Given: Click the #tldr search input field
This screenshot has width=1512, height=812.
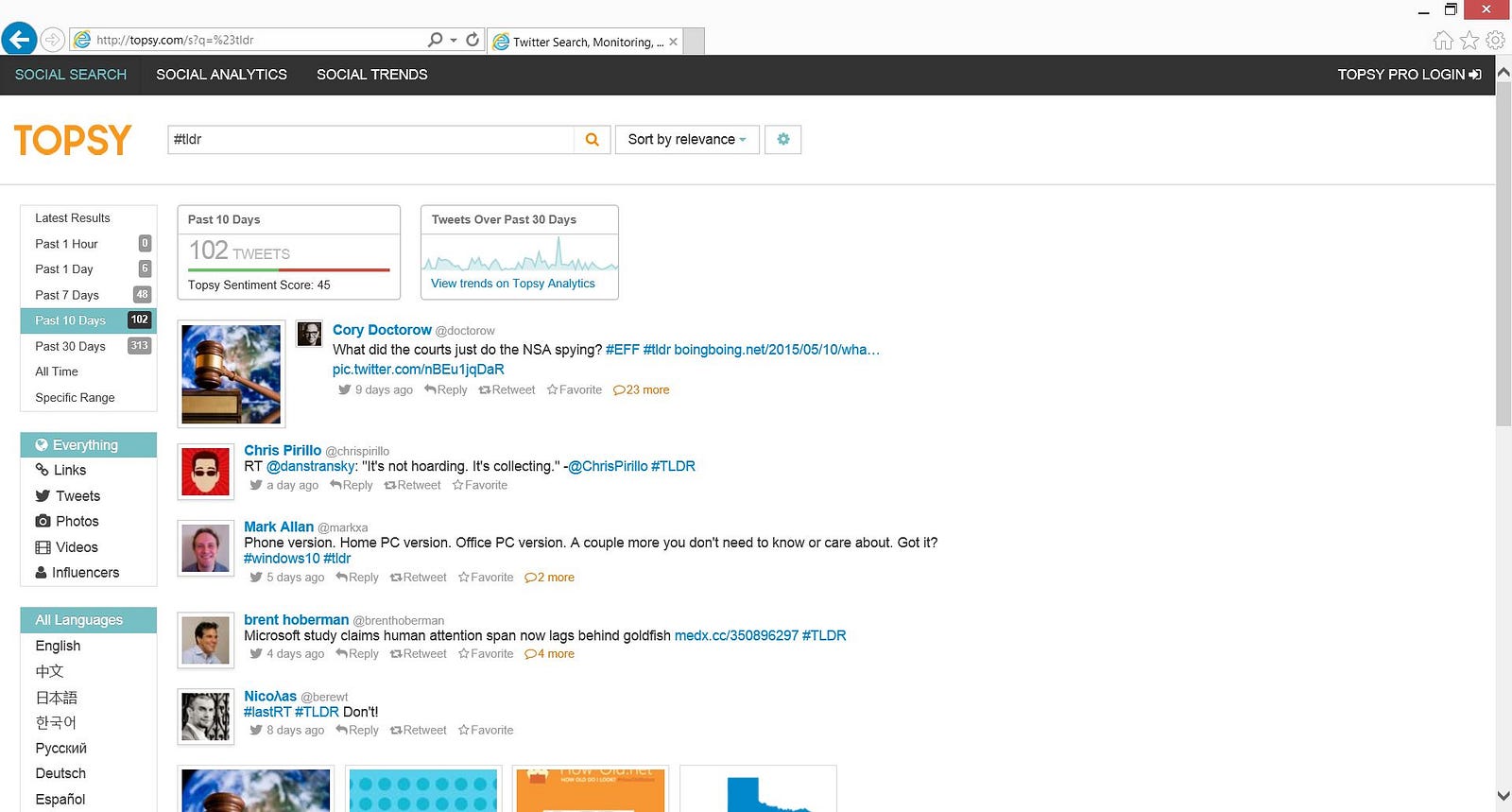Looking at the screenshot, I should 370,140.
